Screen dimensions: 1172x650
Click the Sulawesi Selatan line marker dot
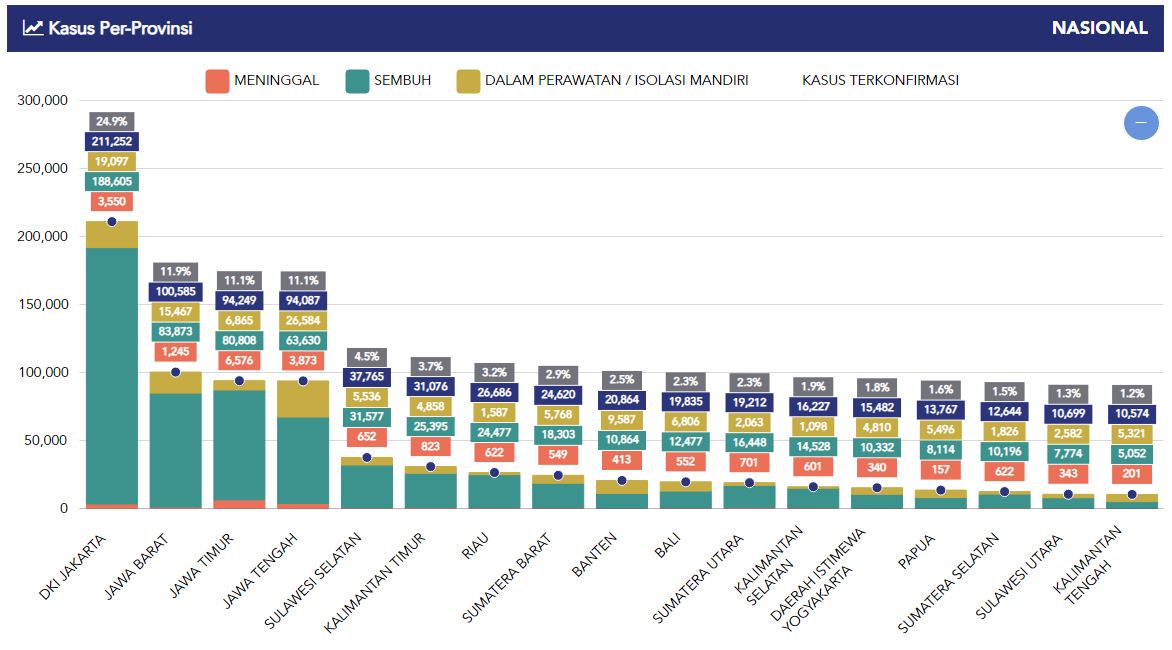367,457
